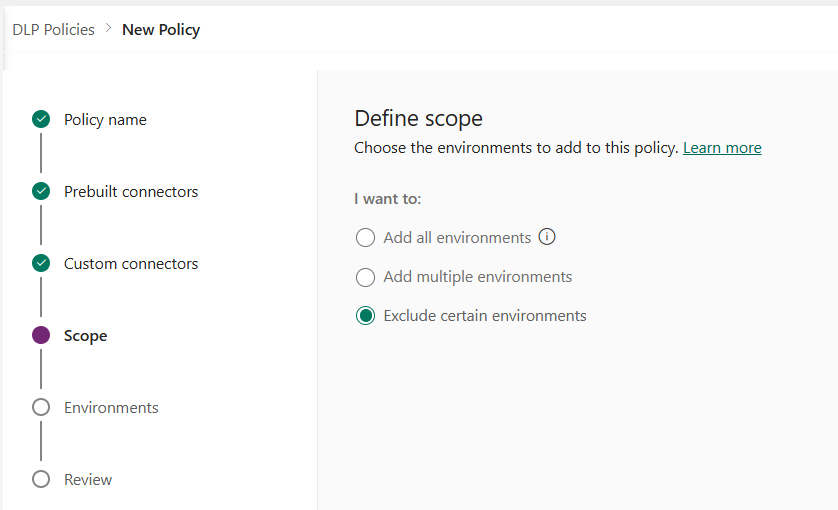
Task: Click the purple Scope step circle
Action: (41, 336)
